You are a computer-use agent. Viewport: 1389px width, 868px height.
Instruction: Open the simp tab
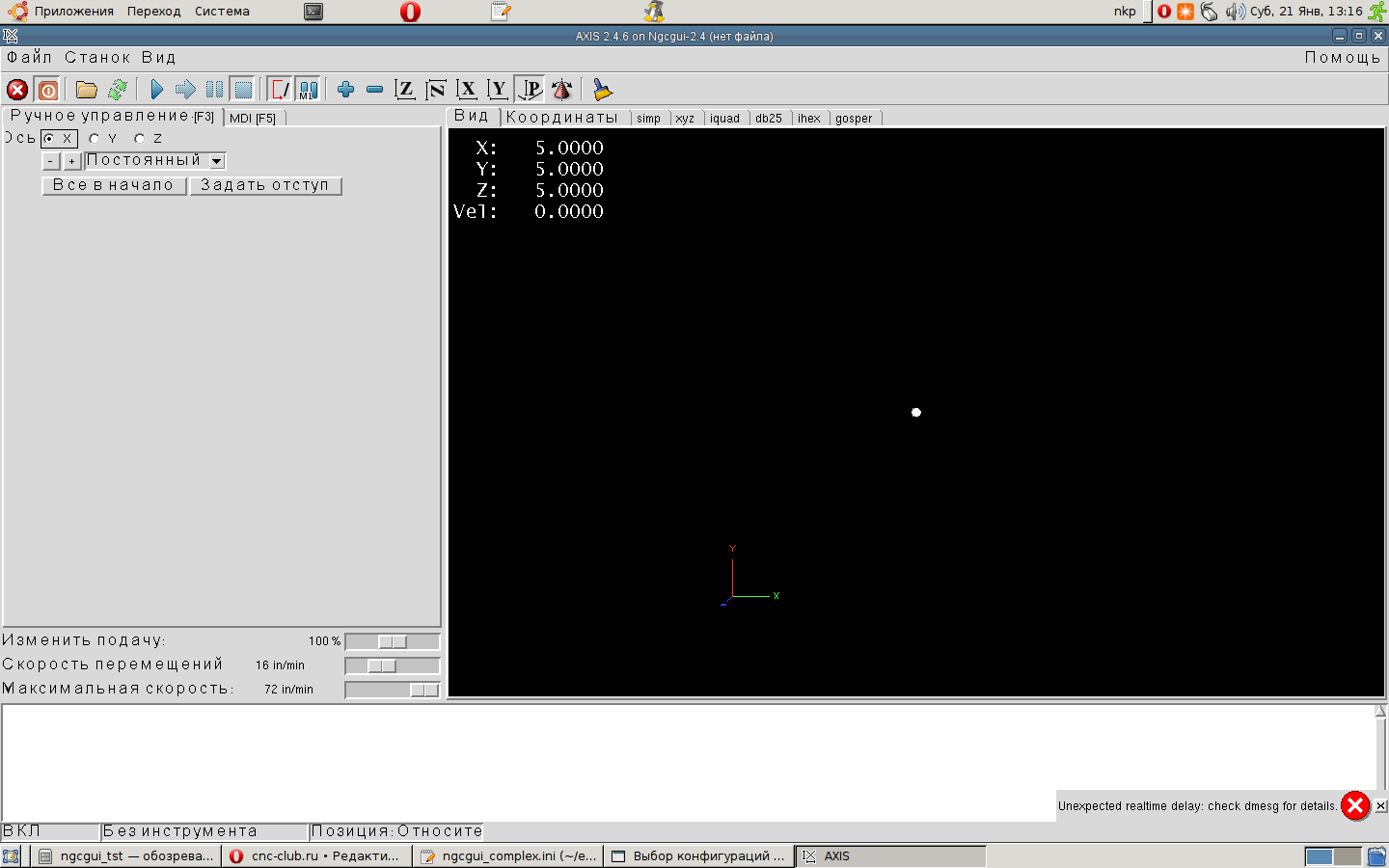(649, 119)
